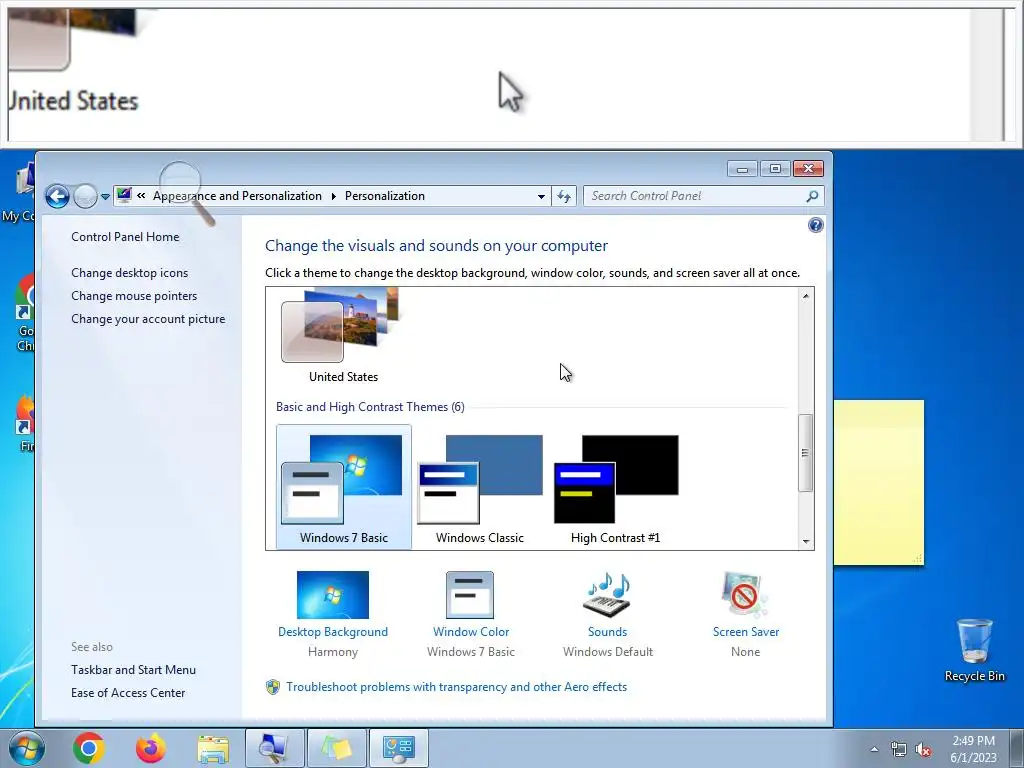1024x768 pixels.
Task: Click the Window Color text link
Action: pos(471,632)
